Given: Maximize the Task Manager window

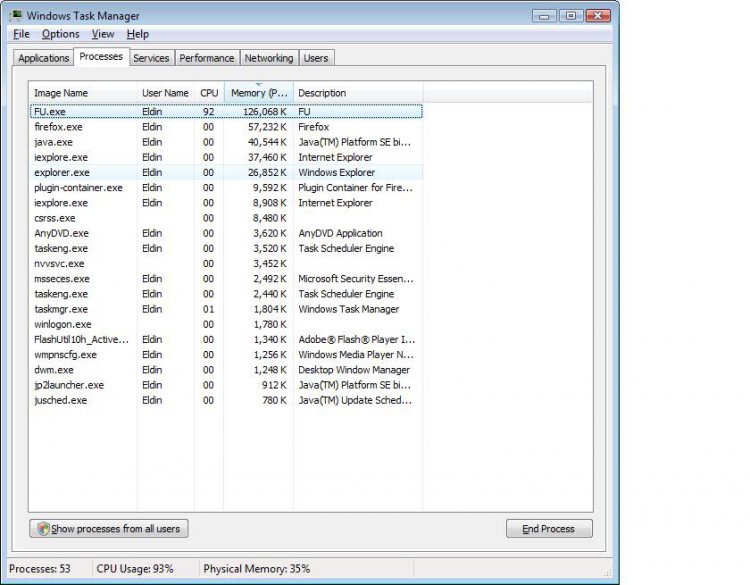Looking at the screenshot, I should 571,16.
